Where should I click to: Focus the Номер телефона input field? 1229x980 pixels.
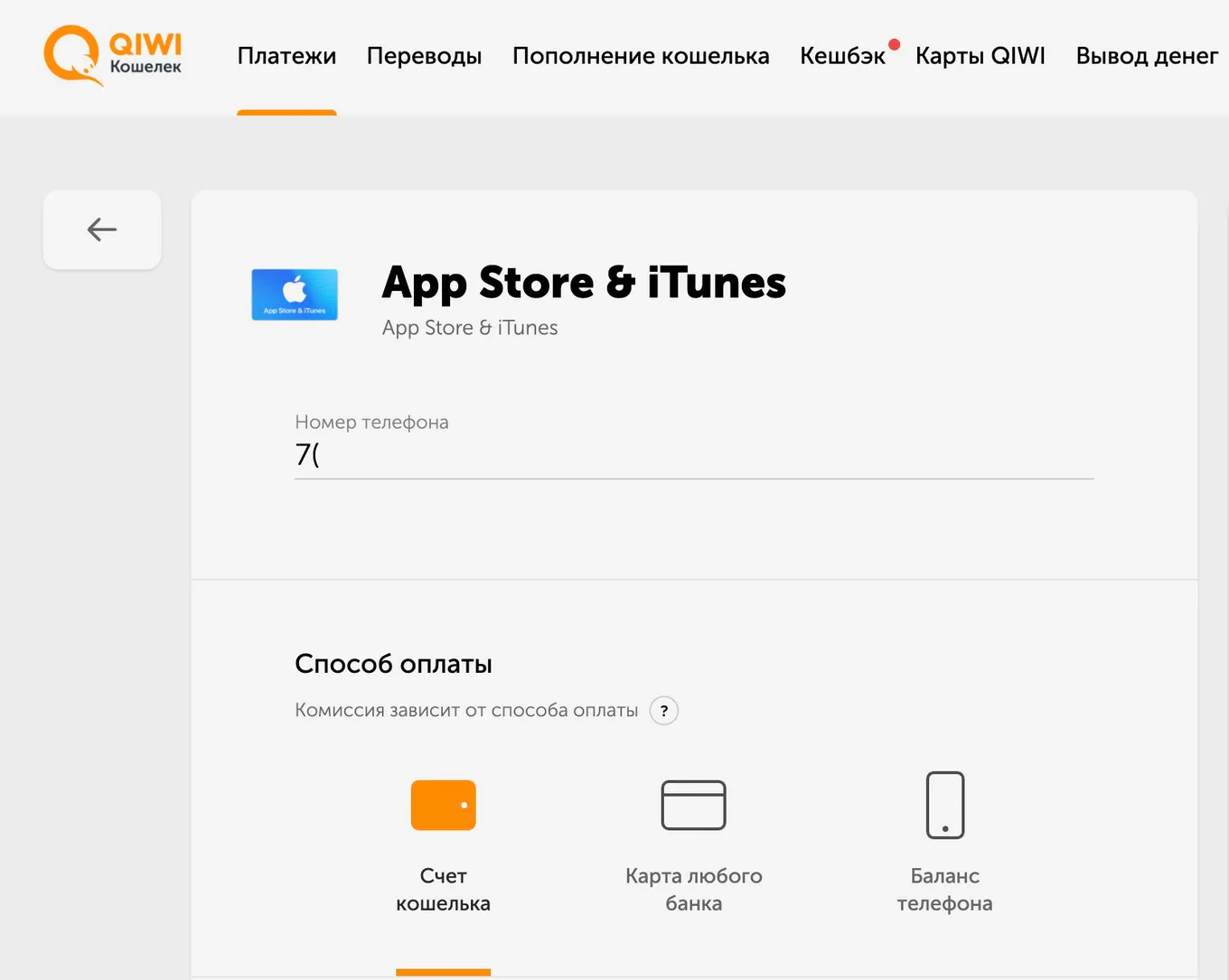(x=694, y=454)
